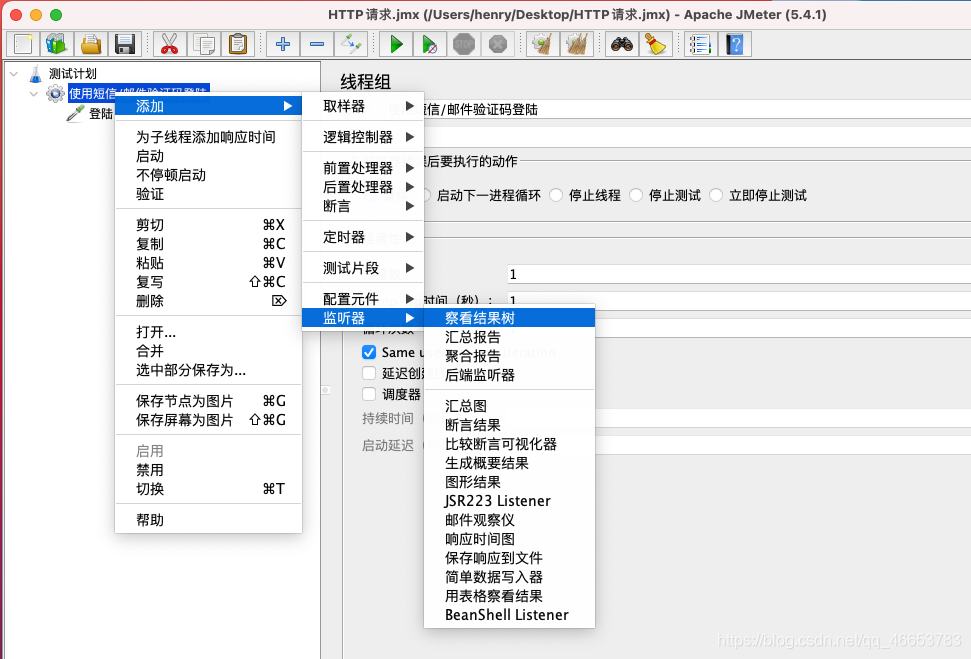Click 为子线程添加响应时间 menu item
The height and width of the screenshot is (659, 971).
click(209, 137)
